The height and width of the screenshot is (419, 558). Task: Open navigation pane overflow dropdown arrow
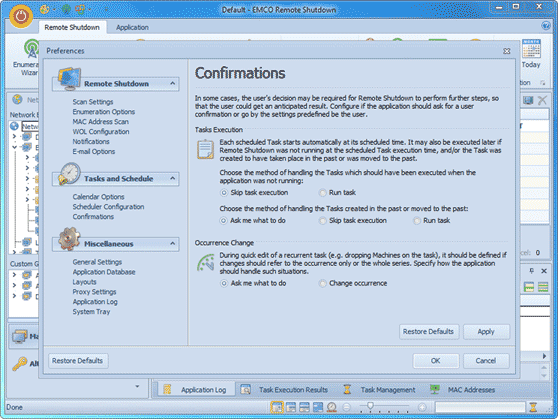(x=137, y=386)
